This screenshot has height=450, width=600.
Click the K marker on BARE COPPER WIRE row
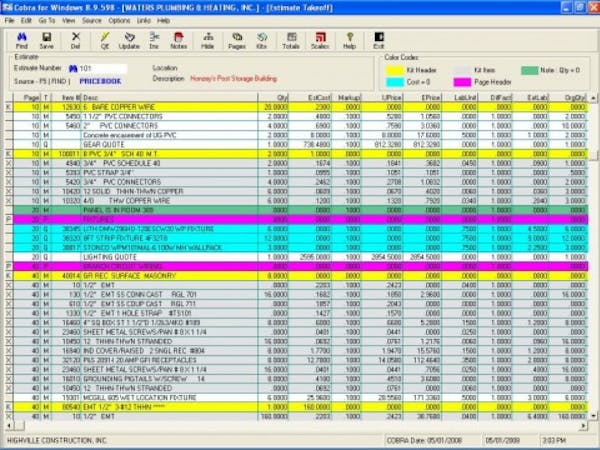point(8,107)
